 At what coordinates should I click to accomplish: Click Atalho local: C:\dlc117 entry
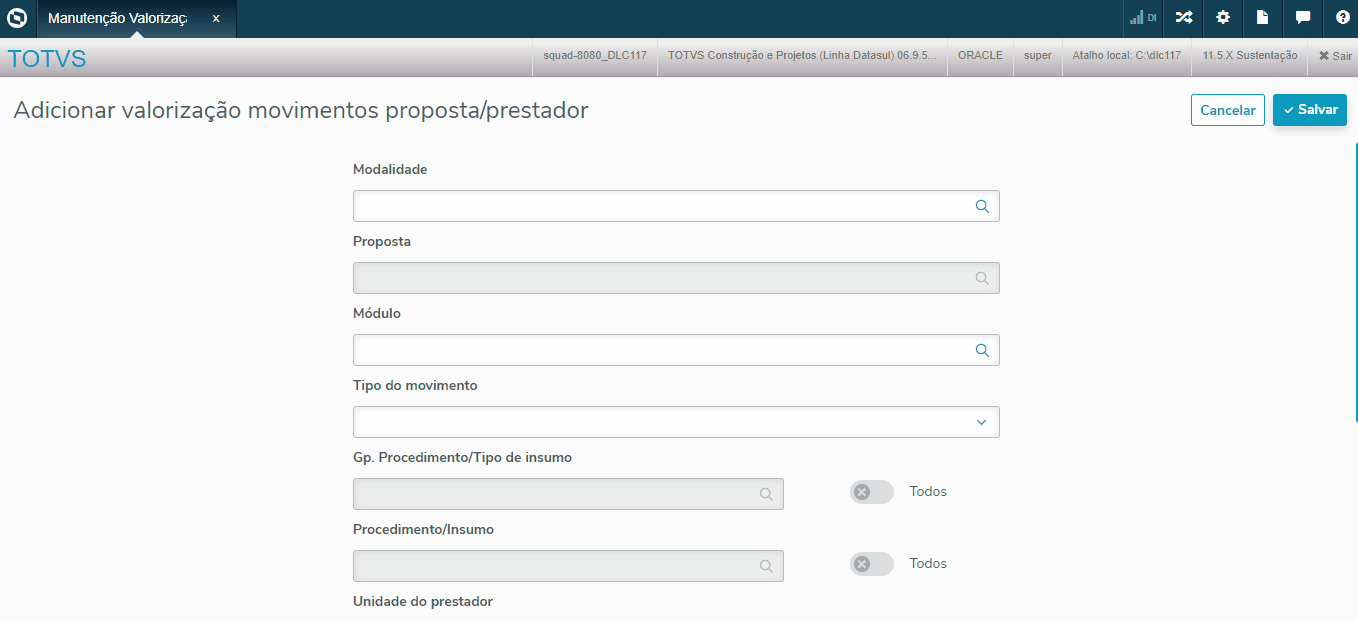click(x=1126, y=56)
